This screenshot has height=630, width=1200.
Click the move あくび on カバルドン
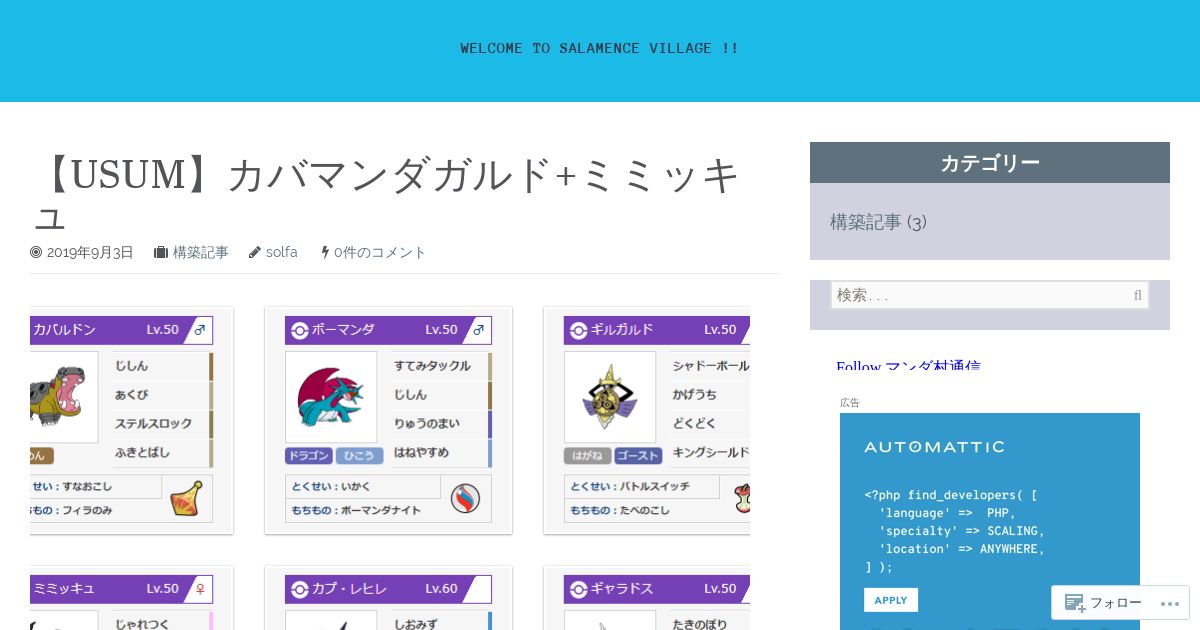point(131,395)
